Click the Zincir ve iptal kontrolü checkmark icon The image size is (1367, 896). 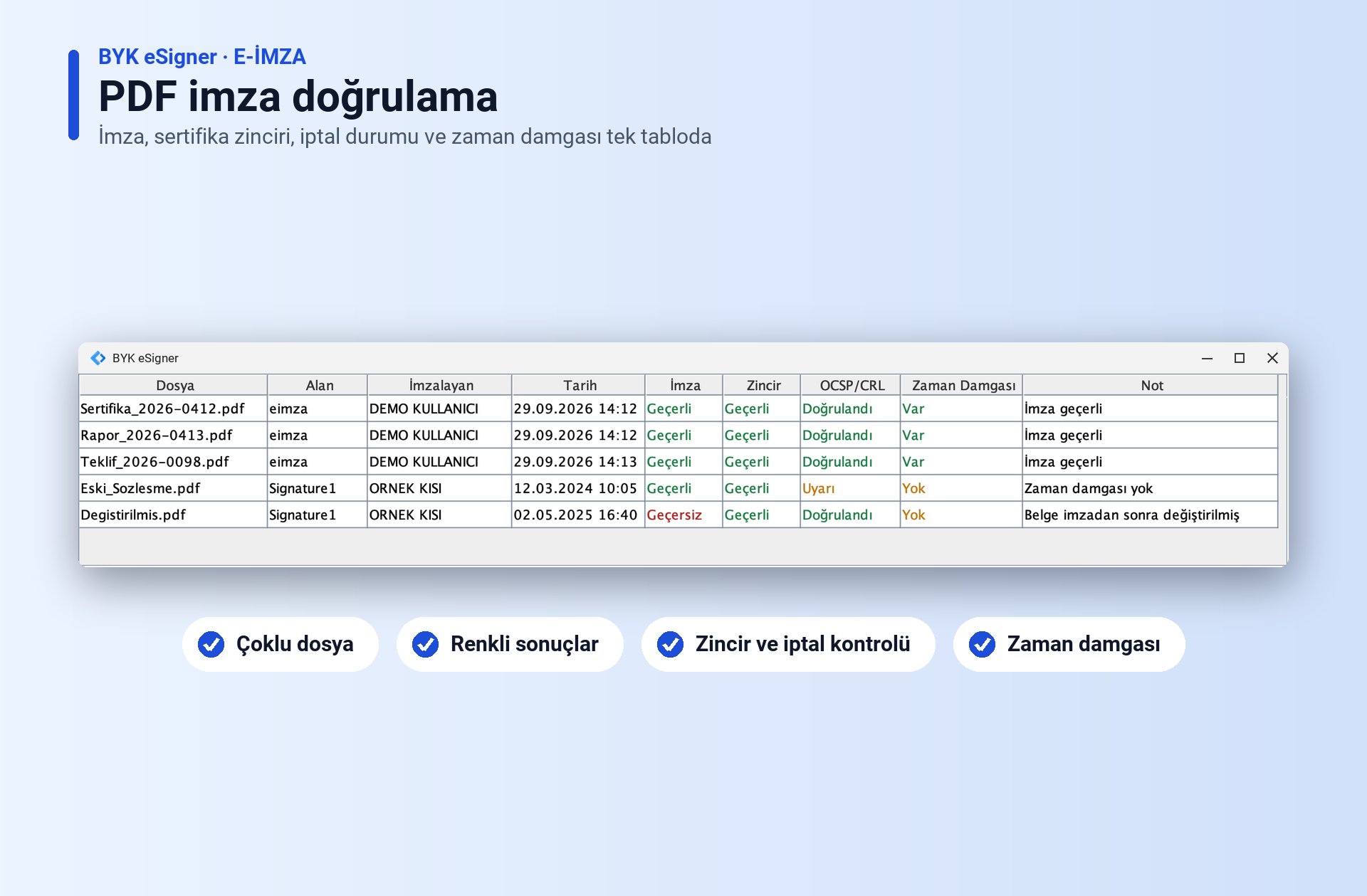coord(670,644)
